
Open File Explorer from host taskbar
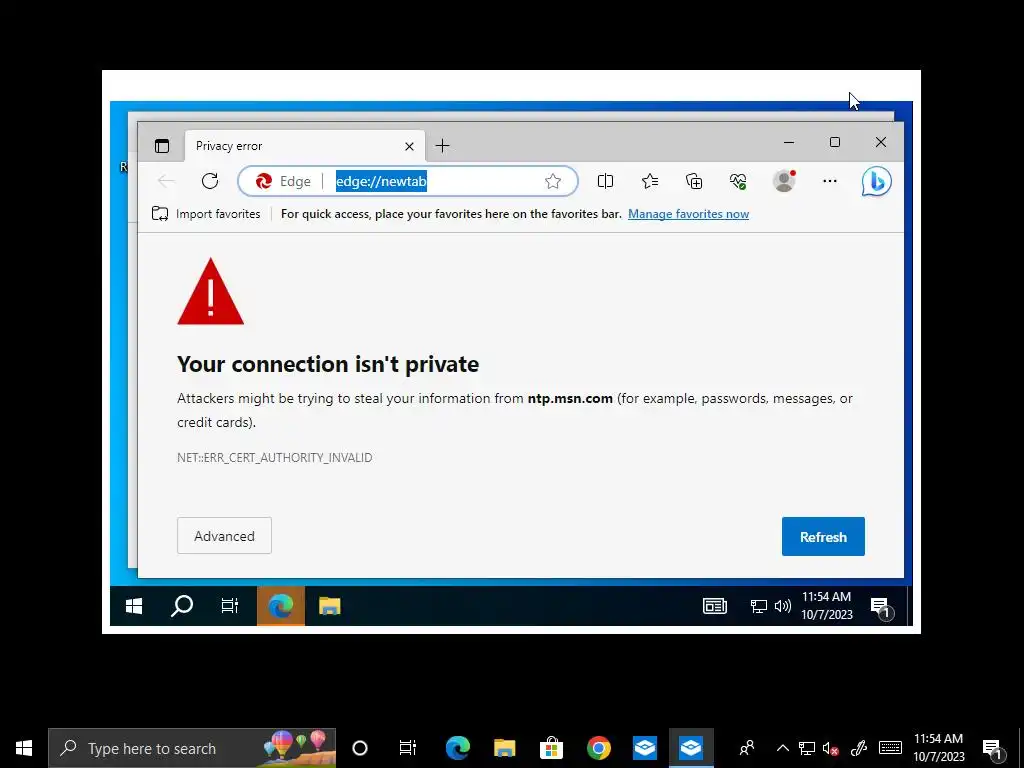[x=504, y=748]
